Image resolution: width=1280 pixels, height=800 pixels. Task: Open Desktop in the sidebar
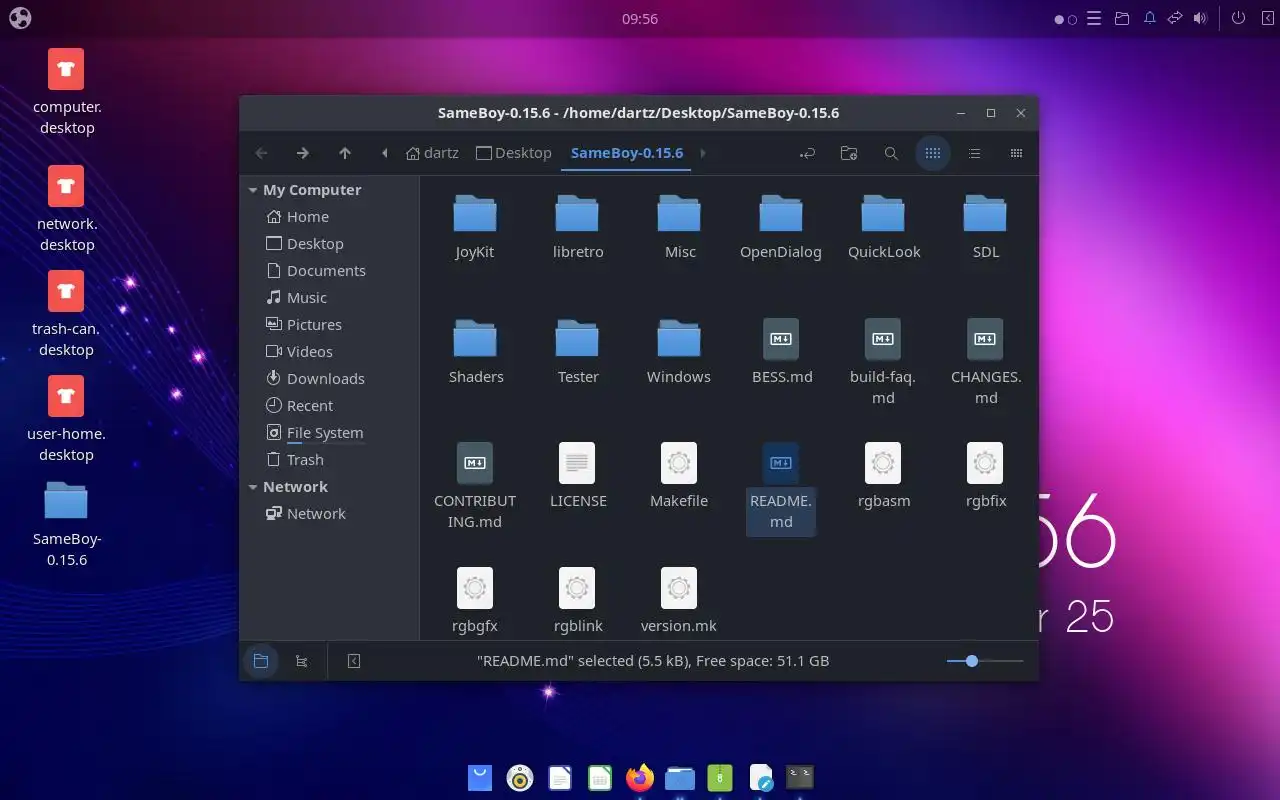[x=304, y=244]
